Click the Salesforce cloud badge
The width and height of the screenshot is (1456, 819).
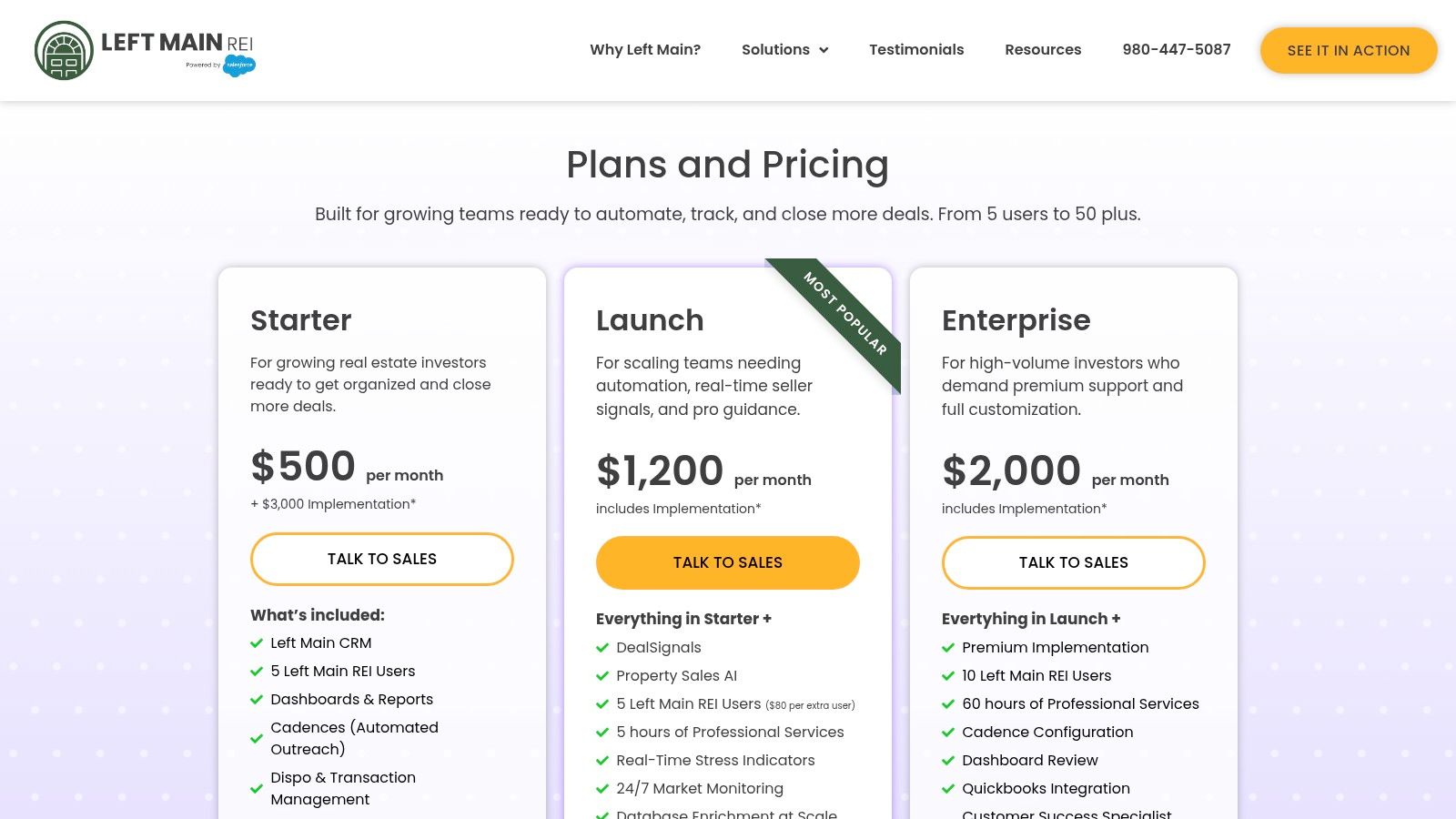tap(239, 66)
